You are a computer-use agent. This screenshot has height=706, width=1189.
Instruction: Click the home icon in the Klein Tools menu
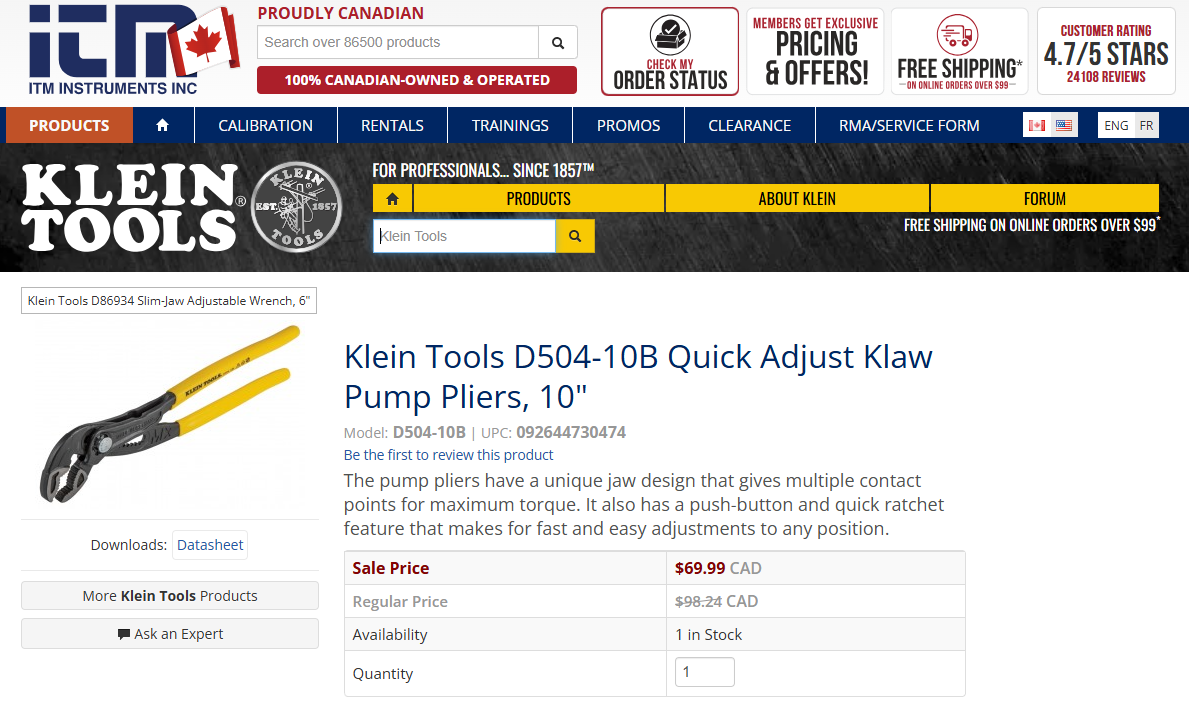[x=392, y=198]
